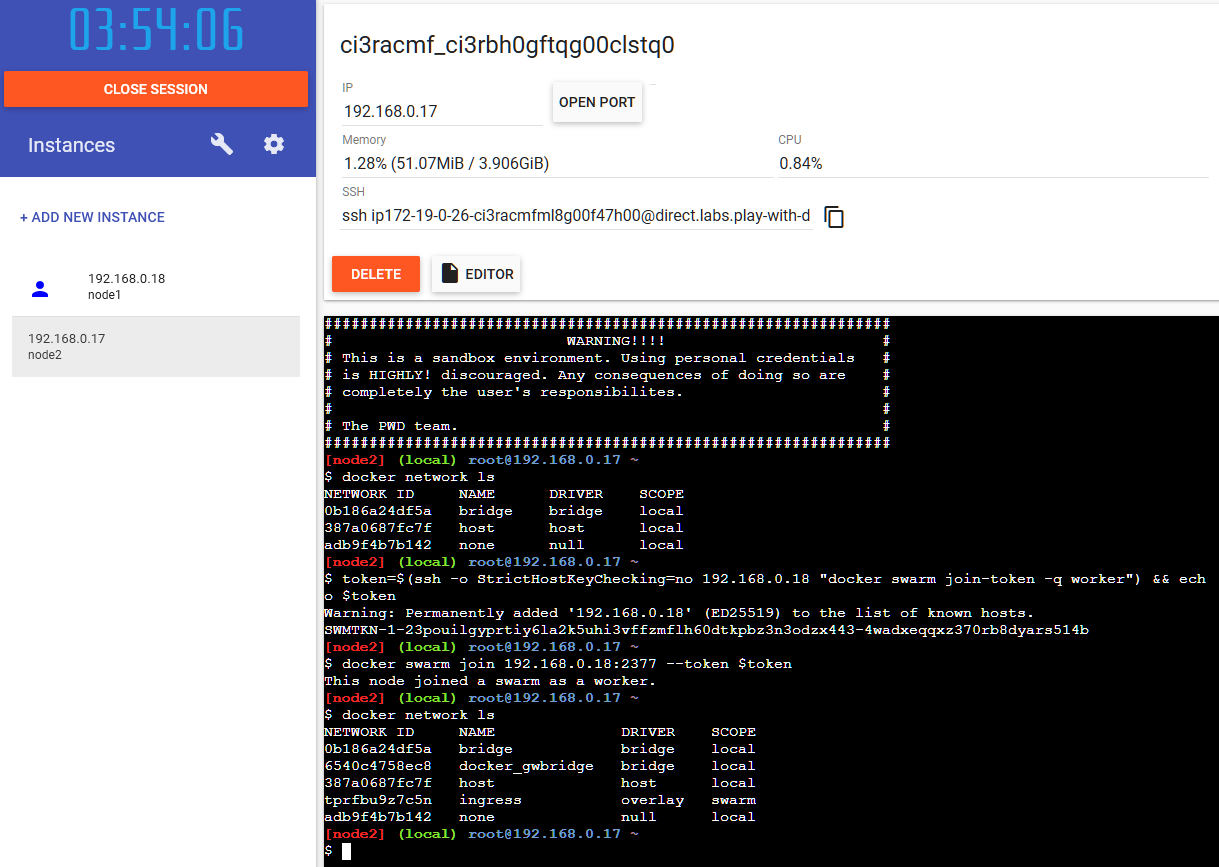Click + ADD NEW INSTANCE

tap(92, 217)
